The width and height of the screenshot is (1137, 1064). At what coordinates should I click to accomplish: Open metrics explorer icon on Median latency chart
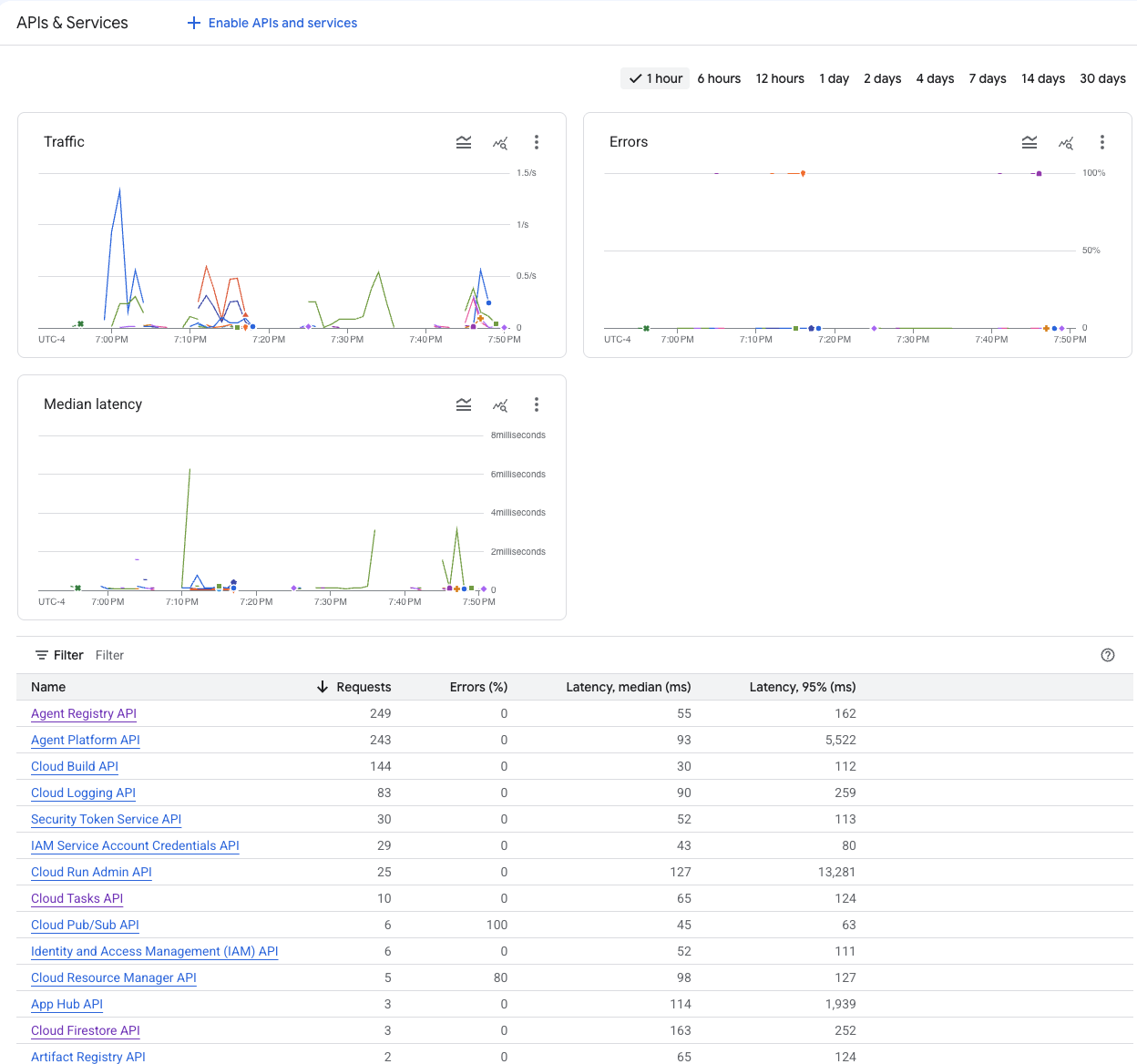tap(500, 404)
